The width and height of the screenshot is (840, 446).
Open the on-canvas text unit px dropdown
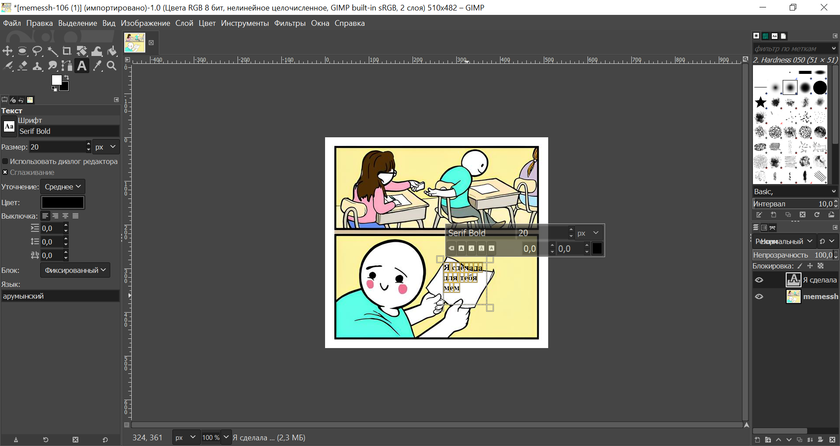(588, 233)
